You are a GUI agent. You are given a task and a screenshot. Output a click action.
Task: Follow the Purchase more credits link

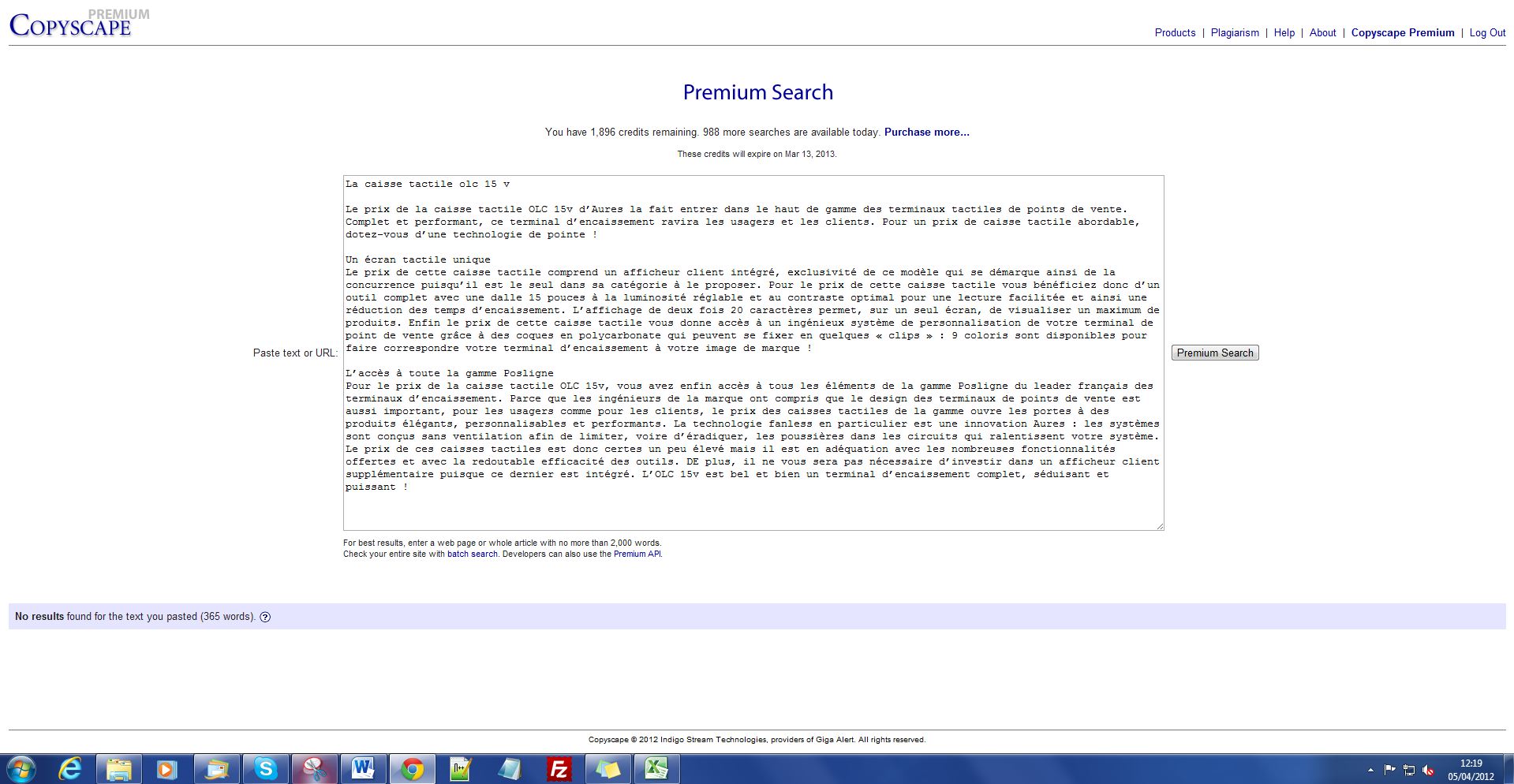[926, 132]
